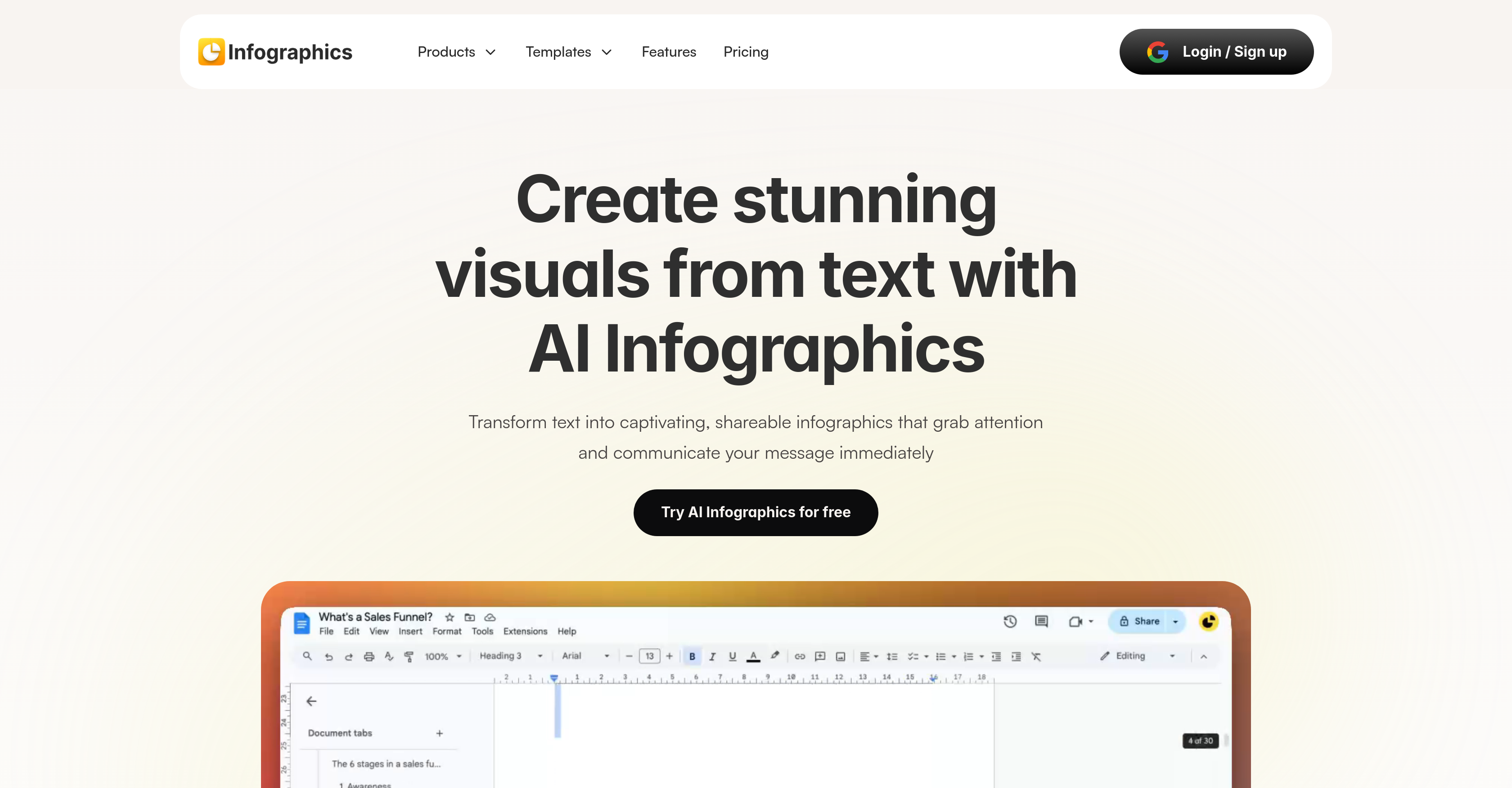Screen dimensions: 1512x788
Task: Click the print icon
Action: click(369, 656)
